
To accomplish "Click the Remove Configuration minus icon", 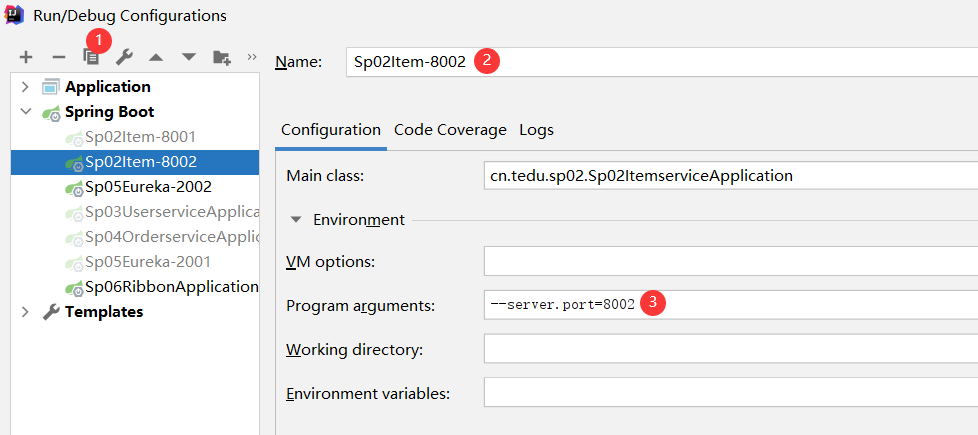I will point(59,57).
